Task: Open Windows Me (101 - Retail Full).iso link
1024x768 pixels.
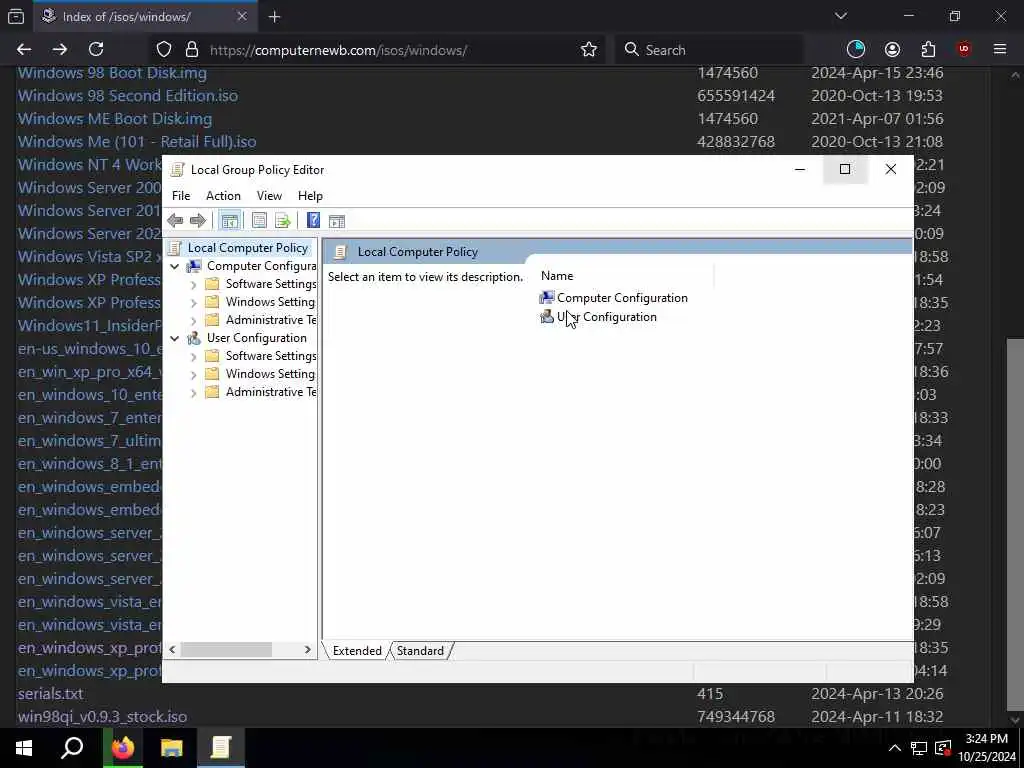Action: [136, 142]
